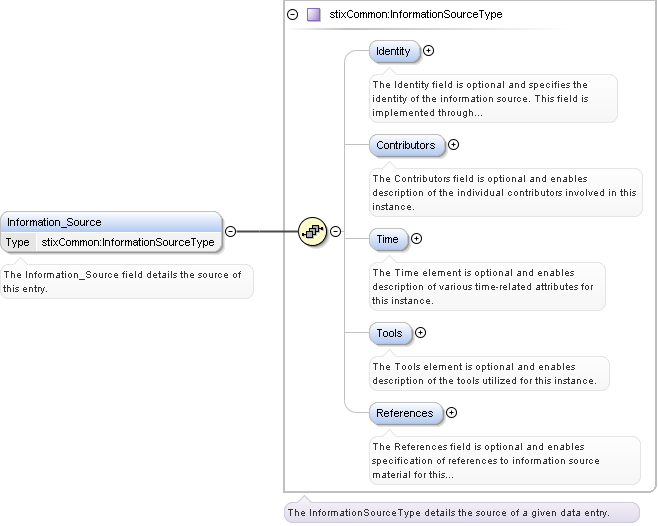Select the Identity element box
This screenshot has width=658, height=526.
tap(393, 51)
